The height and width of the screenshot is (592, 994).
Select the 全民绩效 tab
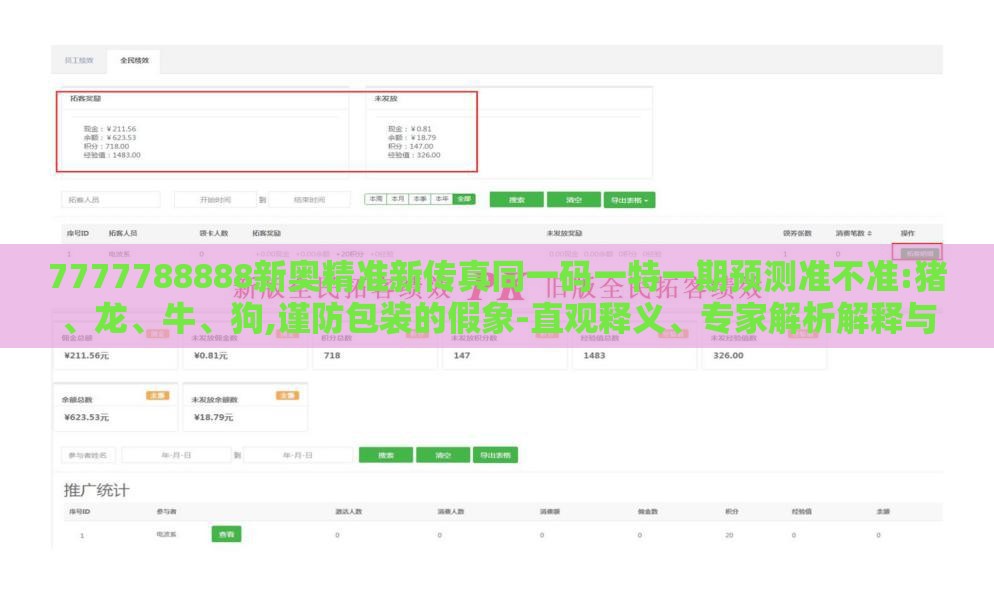tap(134, 61)
